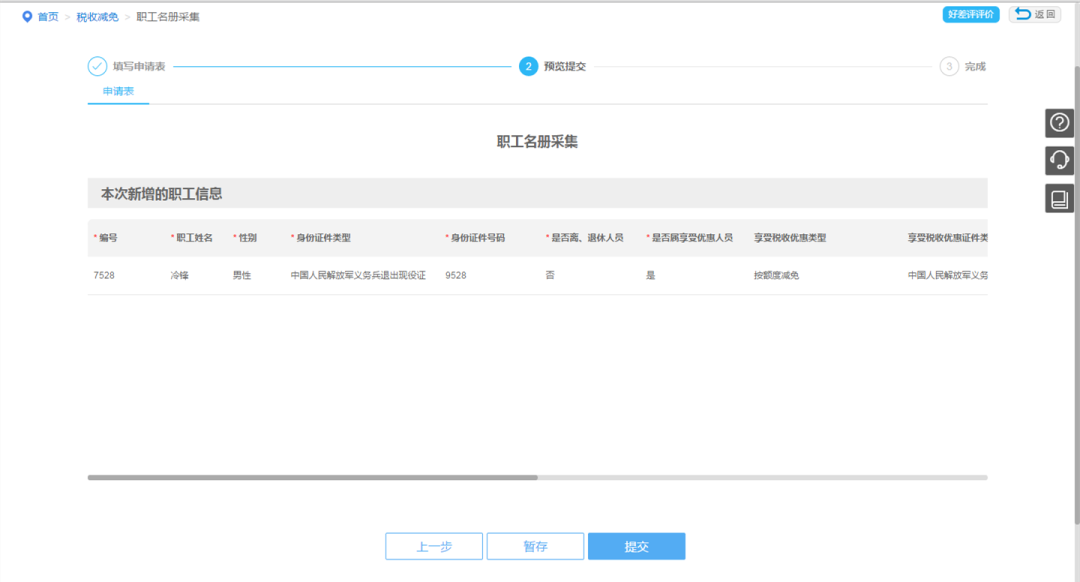Click the 填写申请表 step label

pyautogui.click(x=139, y=66)
